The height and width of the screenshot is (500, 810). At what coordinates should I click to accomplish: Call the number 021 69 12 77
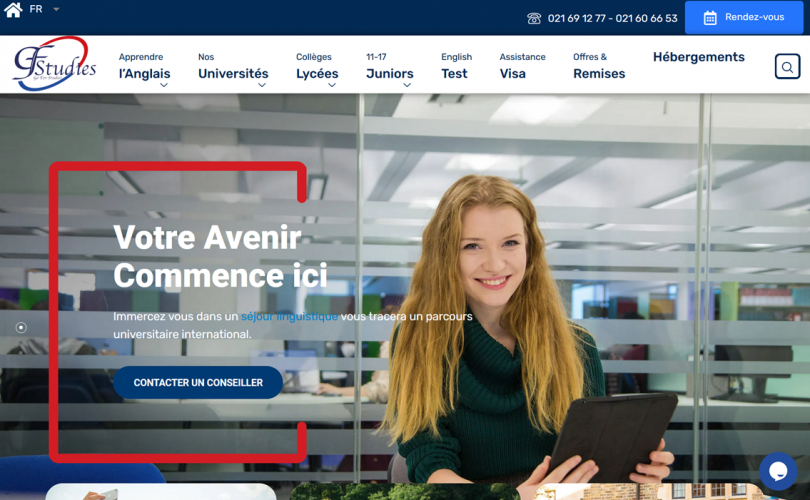pyautogui.click(x=577, y=19)
